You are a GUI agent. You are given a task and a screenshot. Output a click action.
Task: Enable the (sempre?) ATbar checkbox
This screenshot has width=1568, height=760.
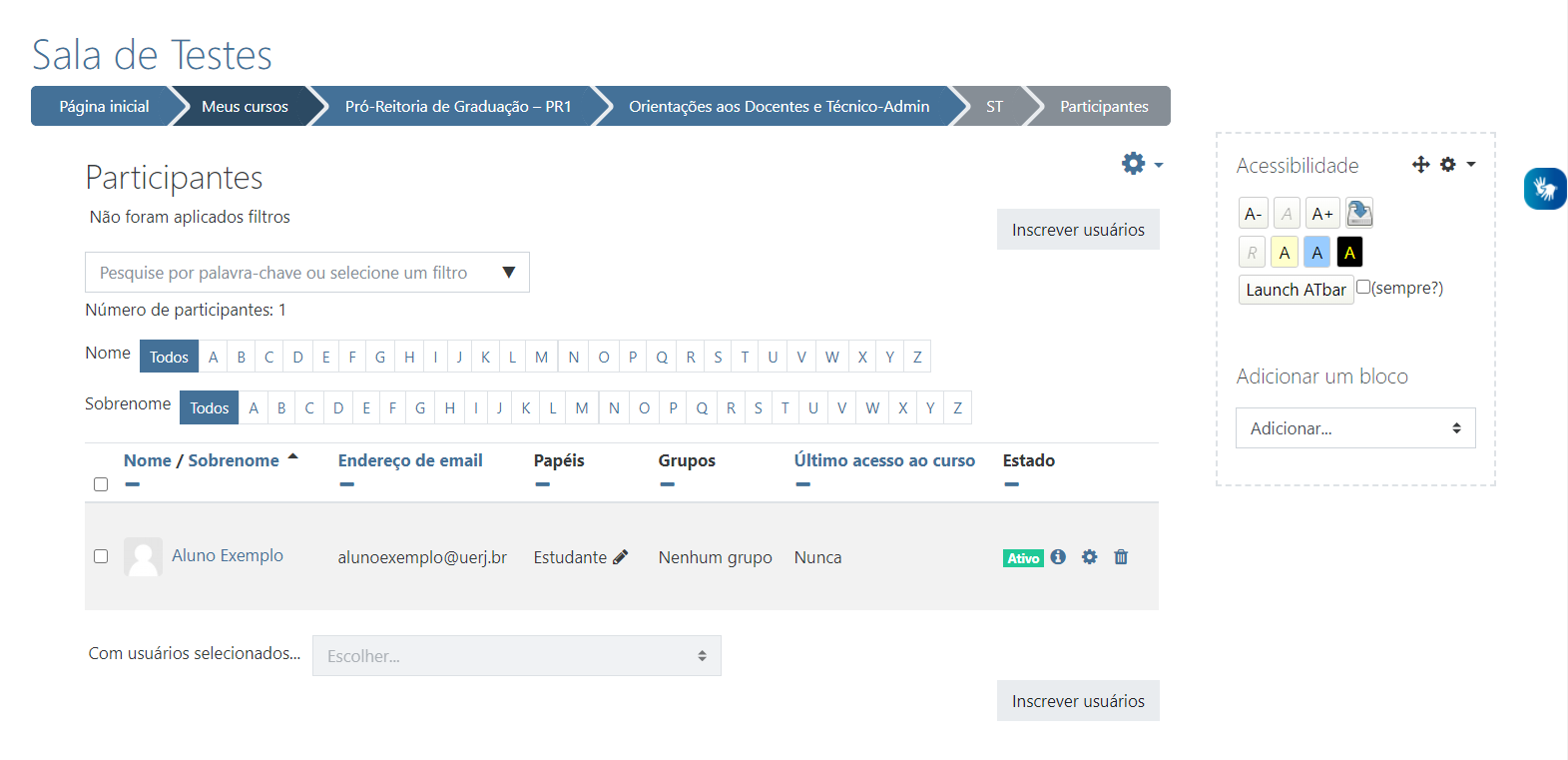[1363, 287]
